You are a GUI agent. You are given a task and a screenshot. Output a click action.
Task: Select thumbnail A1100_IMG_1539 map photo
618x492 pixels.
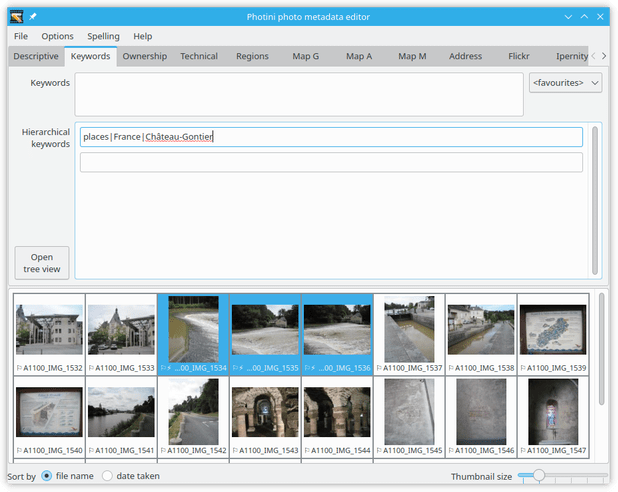tap(553, 334)
